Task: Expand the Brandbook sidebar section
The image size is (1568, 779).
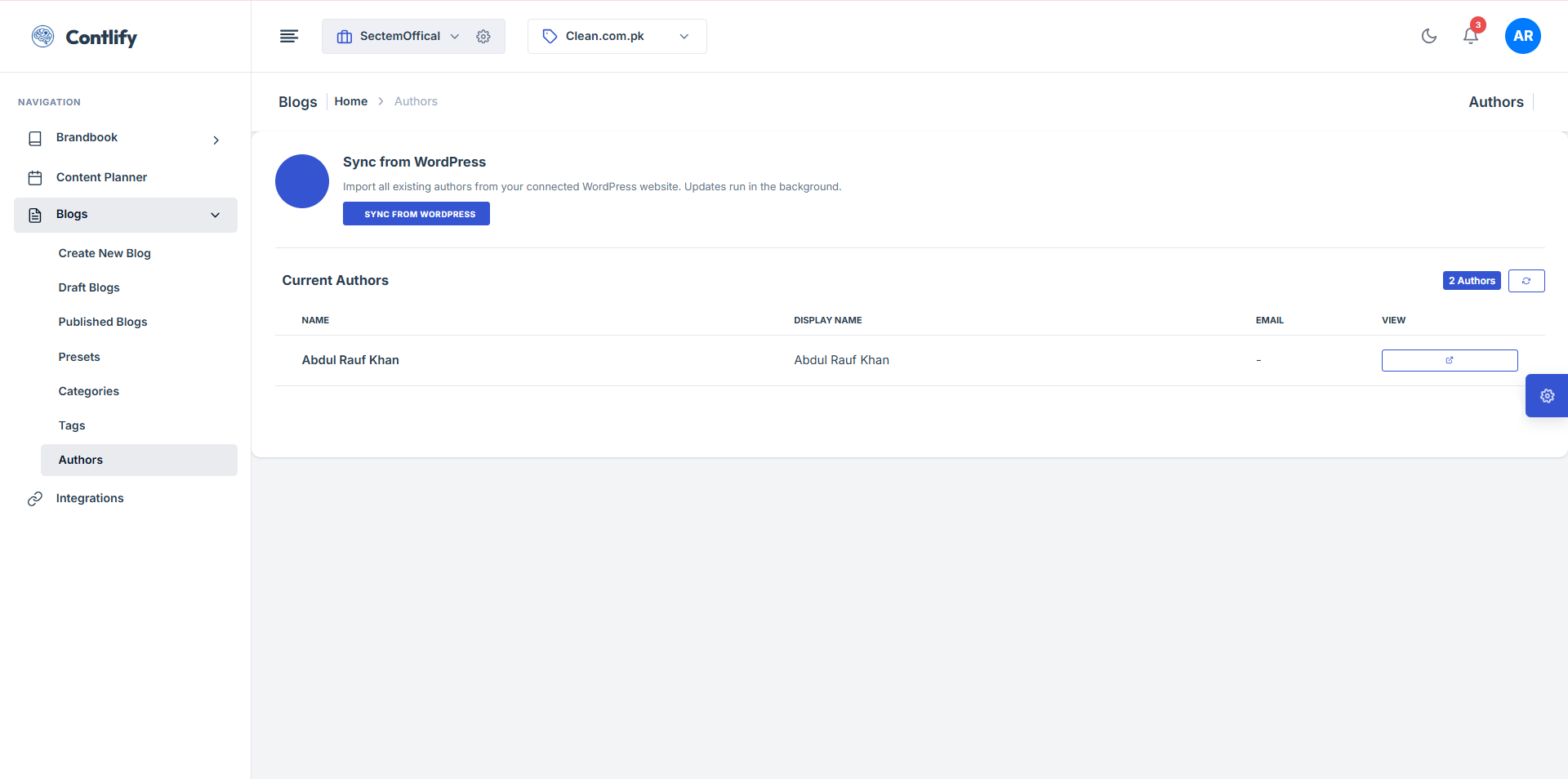Action: coord(216,140)
